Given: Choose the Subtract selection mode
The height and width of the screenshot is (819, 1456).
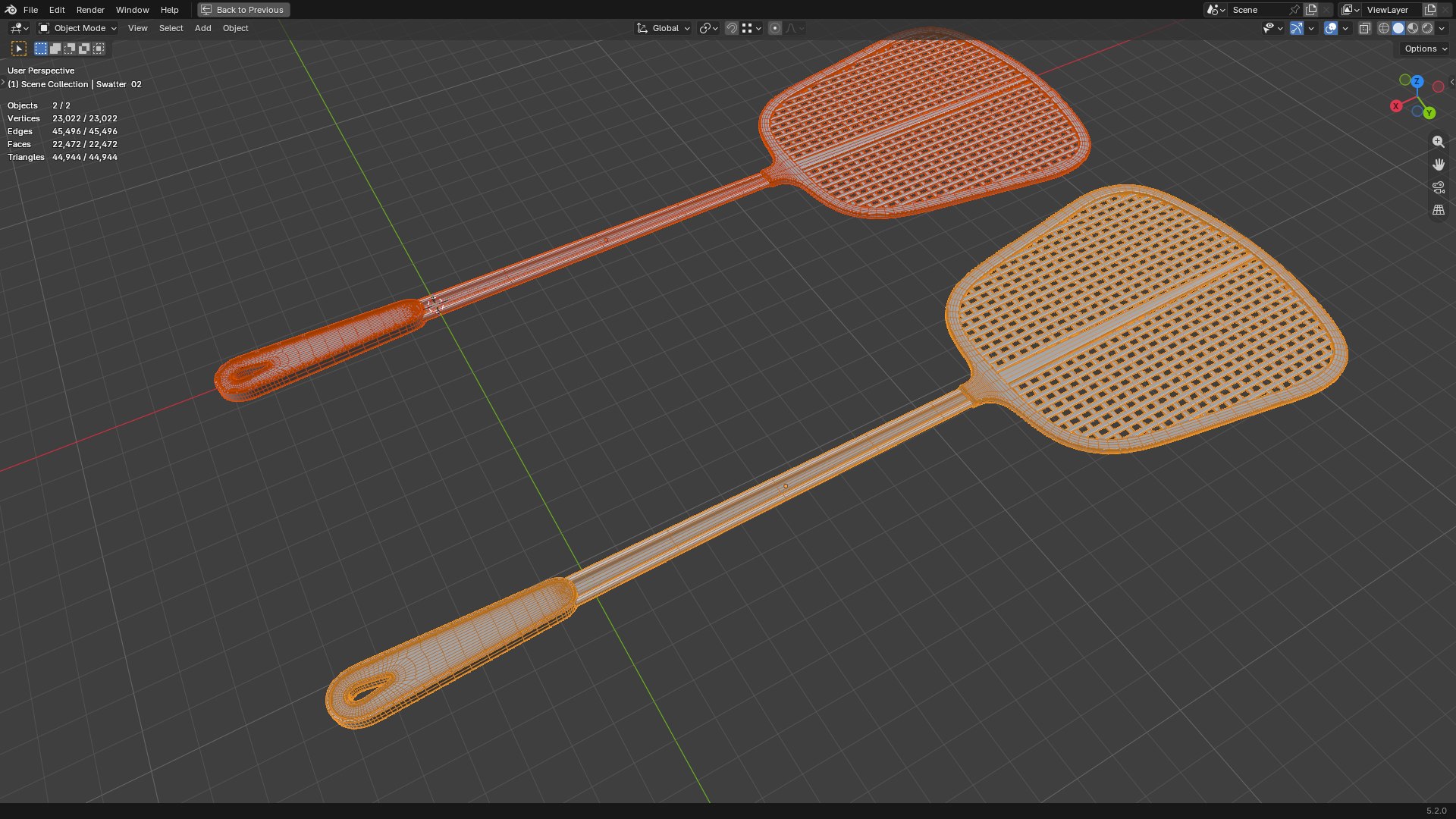Looking at the screenshot, I should click(70, 49).
